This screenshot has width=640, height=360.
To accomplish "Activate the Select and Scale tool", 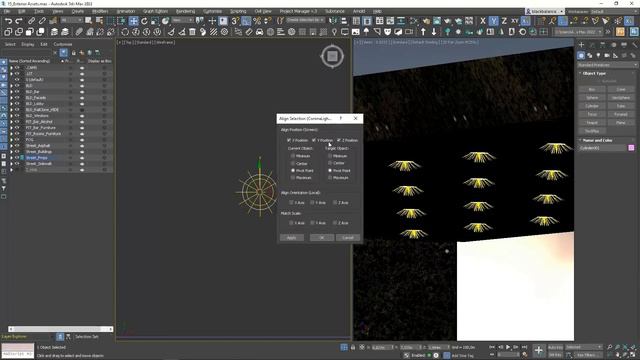I will pyautogui.click(x=155, y=20).
